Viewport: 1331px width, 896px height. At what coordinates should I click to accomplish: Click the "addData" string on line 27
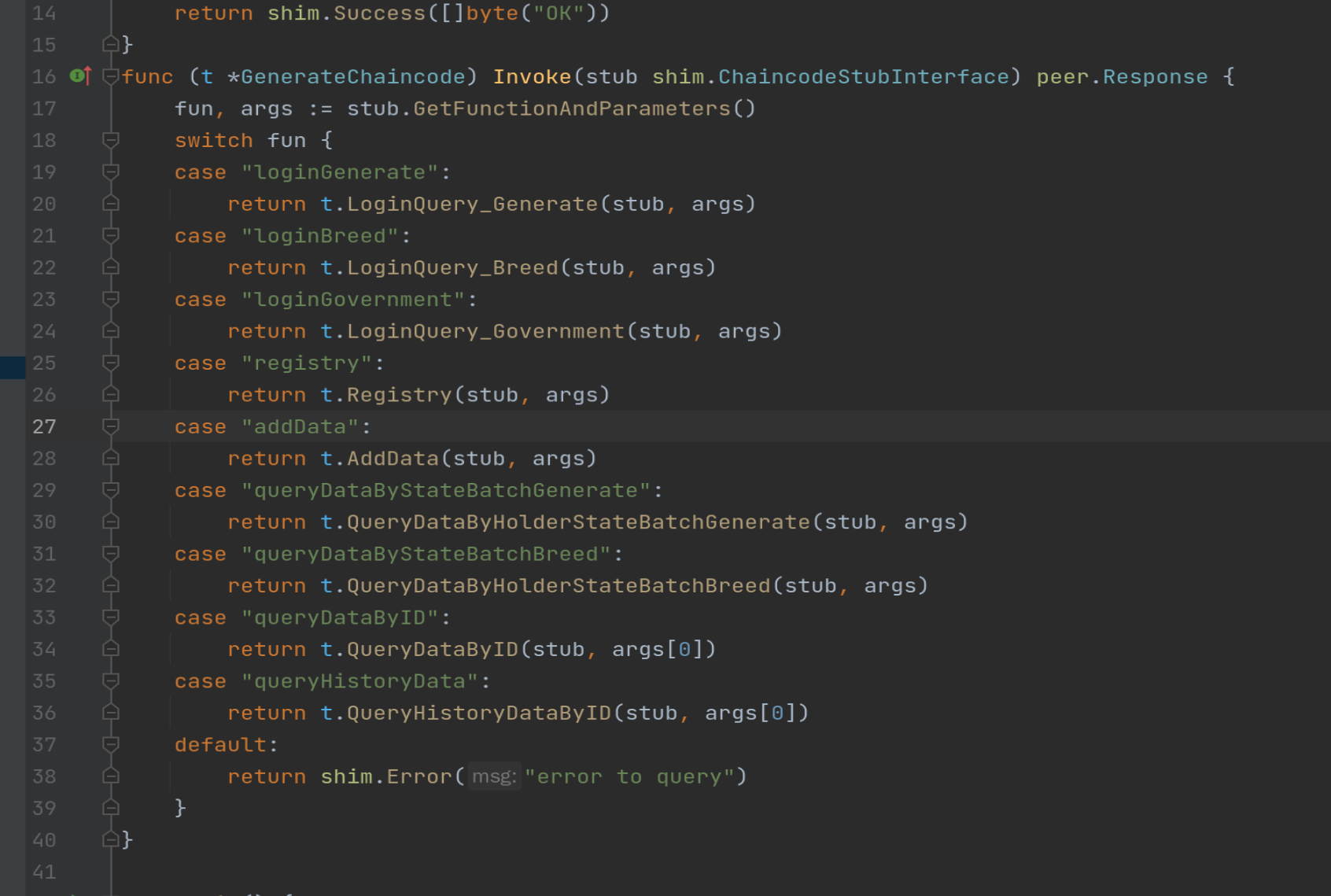pos(300,427)
